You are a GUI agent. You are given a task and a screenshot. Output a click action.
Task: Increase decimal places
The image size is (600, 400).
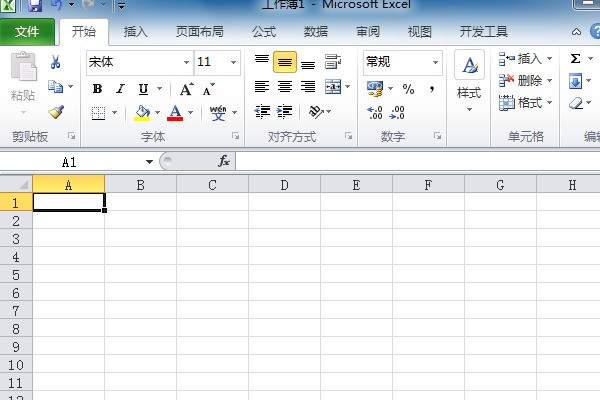375,113
